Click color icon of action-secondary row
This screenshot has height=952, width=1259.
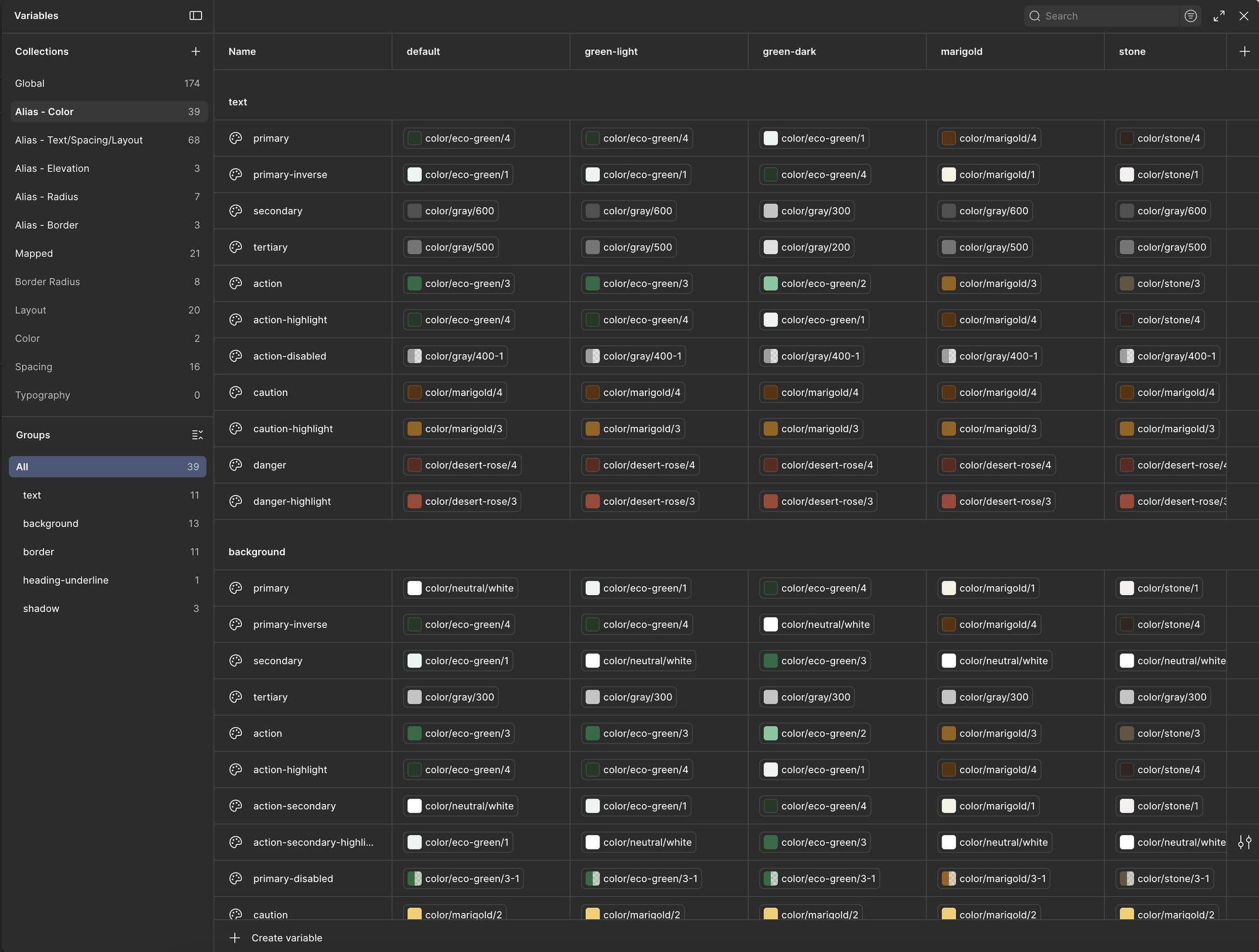[x=236, y=806]
